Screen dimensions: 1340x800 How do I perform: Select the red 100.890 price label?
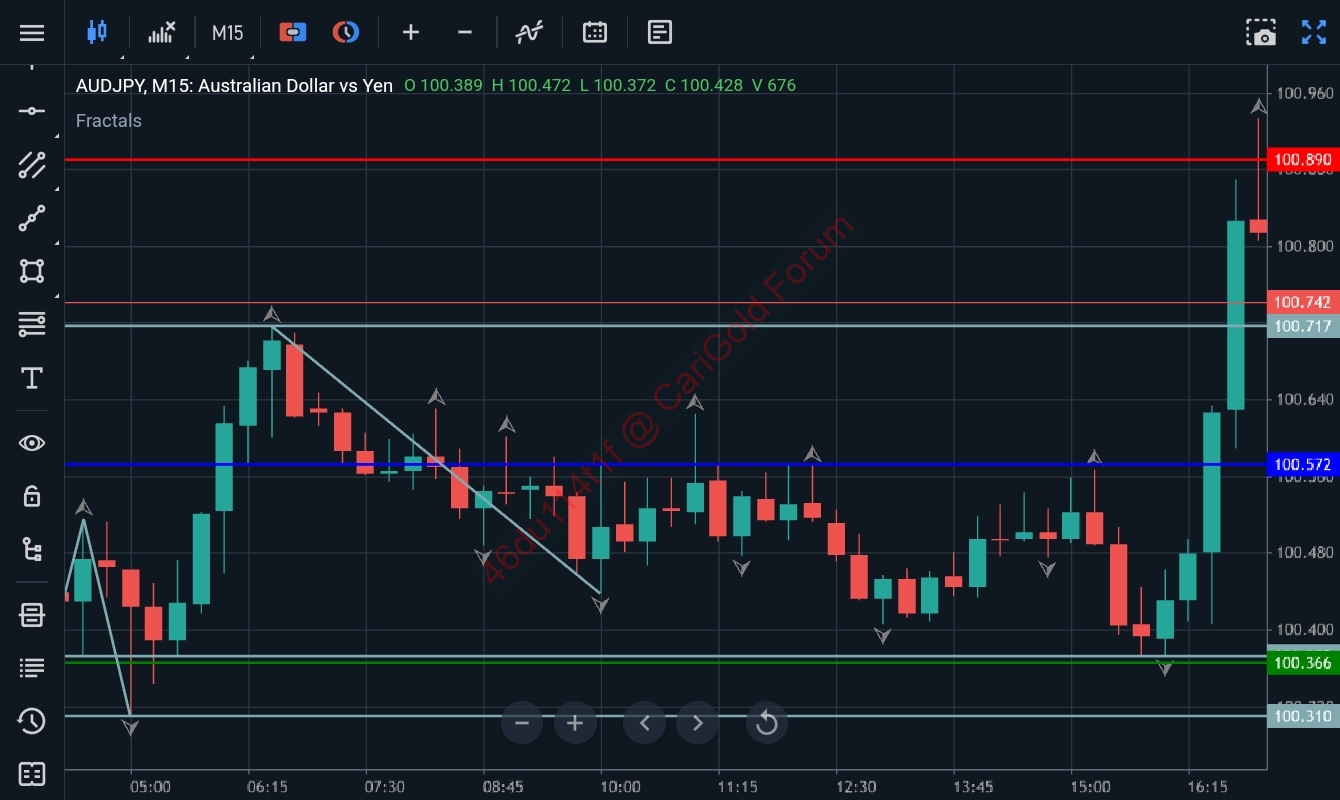click(1303, 160)
